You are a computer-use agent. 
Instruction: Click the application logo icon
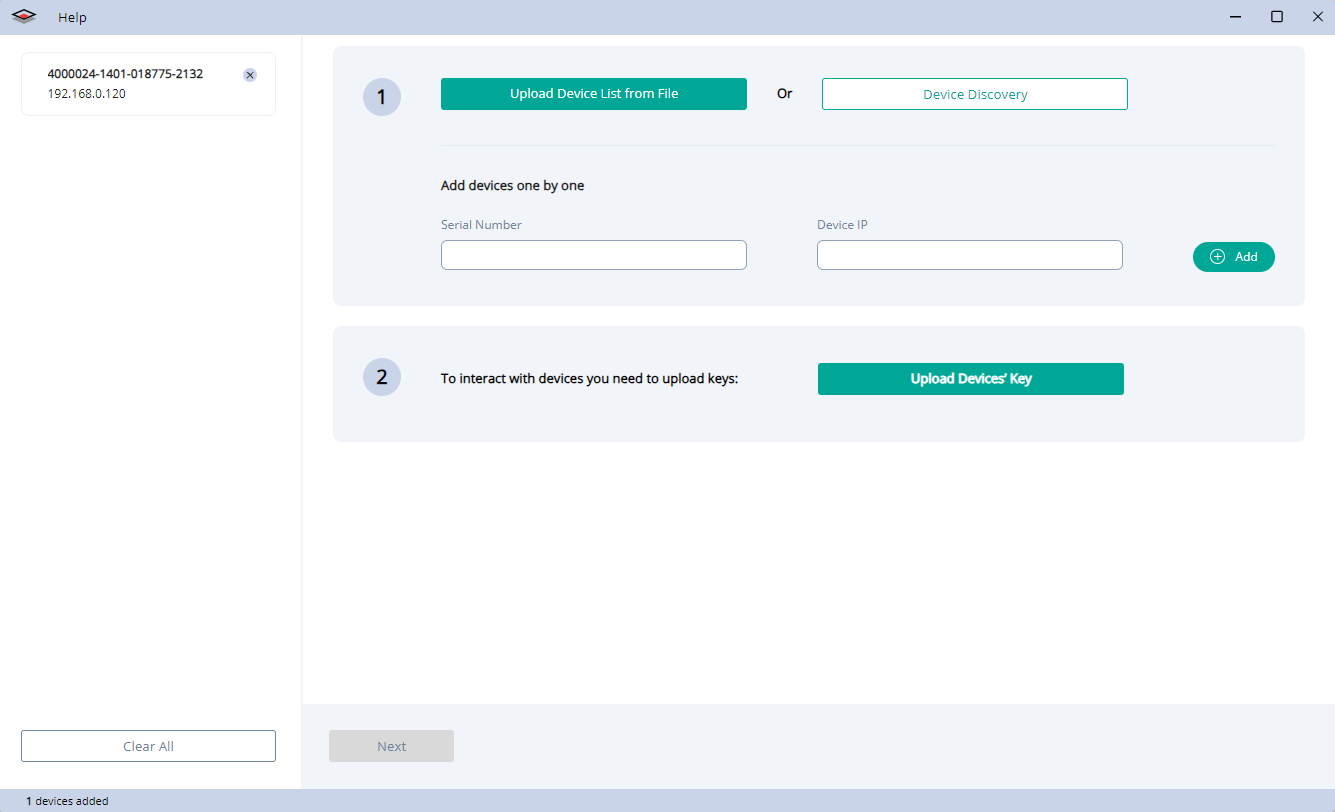(25, 17)
